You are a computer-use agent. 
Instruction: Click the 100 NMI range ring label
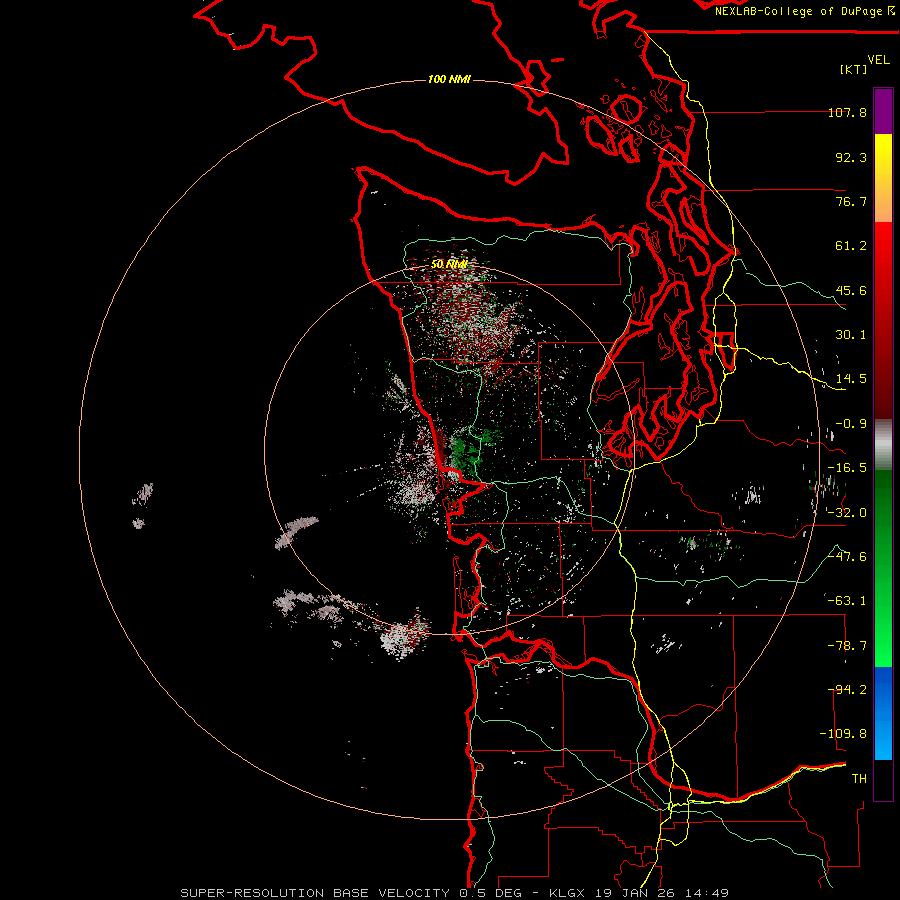coord(449,79)
